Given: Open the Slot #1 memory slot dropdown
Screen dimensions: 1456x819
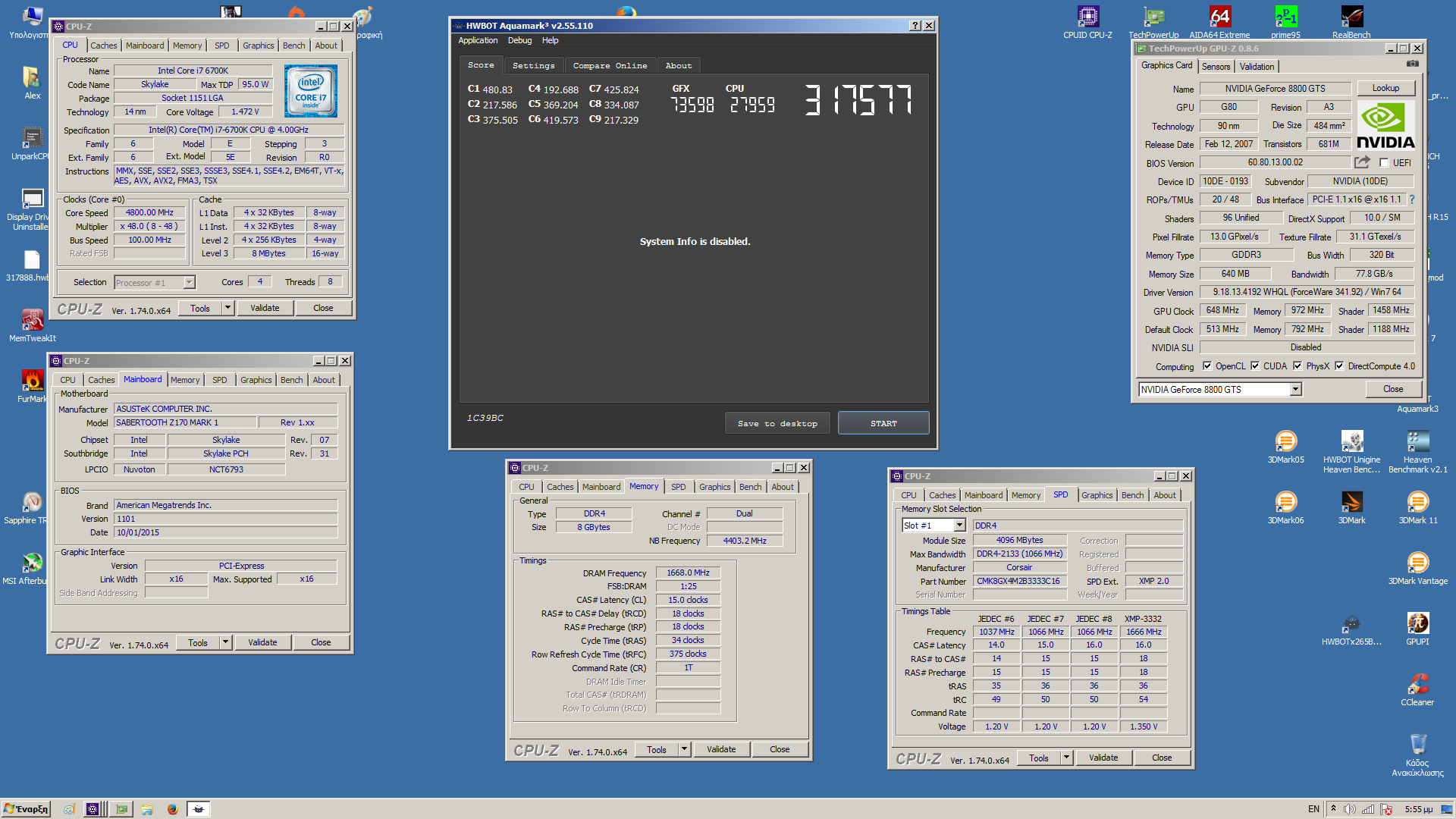Looking at the screenshot, I should [x=959, y=526].
